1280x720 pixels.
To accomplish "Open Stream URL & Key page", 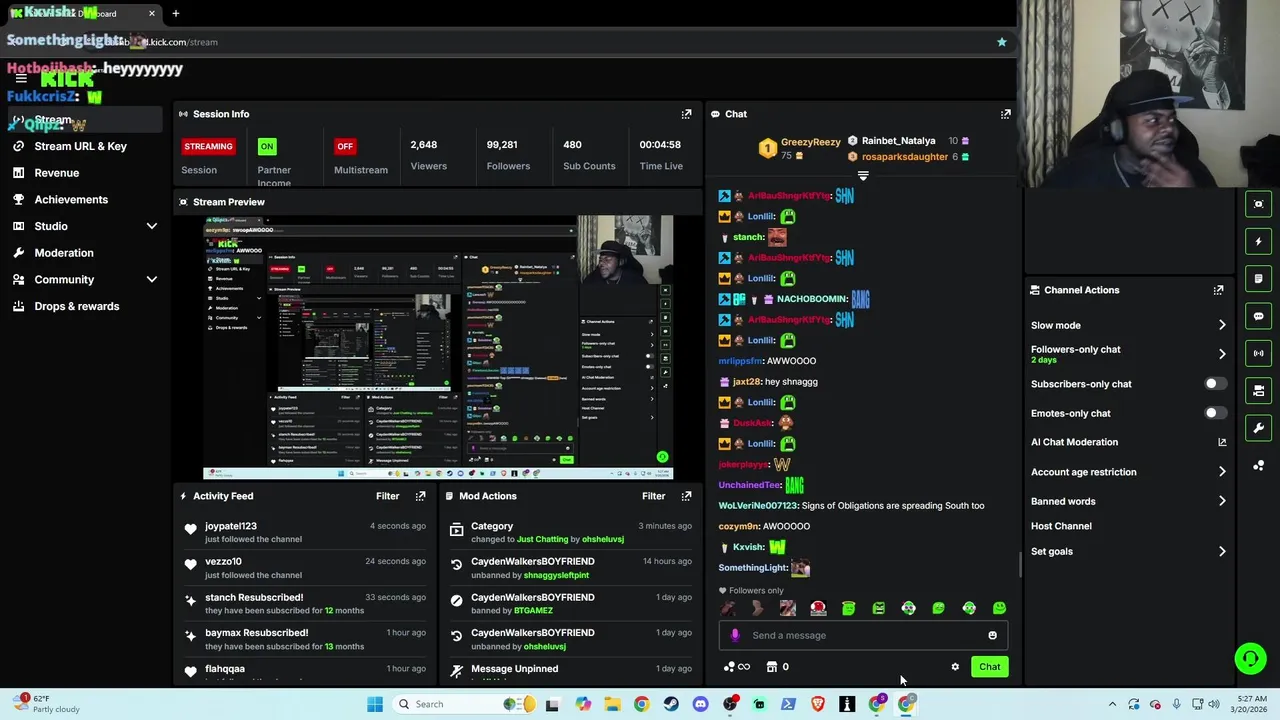I will tap(81, 146).
